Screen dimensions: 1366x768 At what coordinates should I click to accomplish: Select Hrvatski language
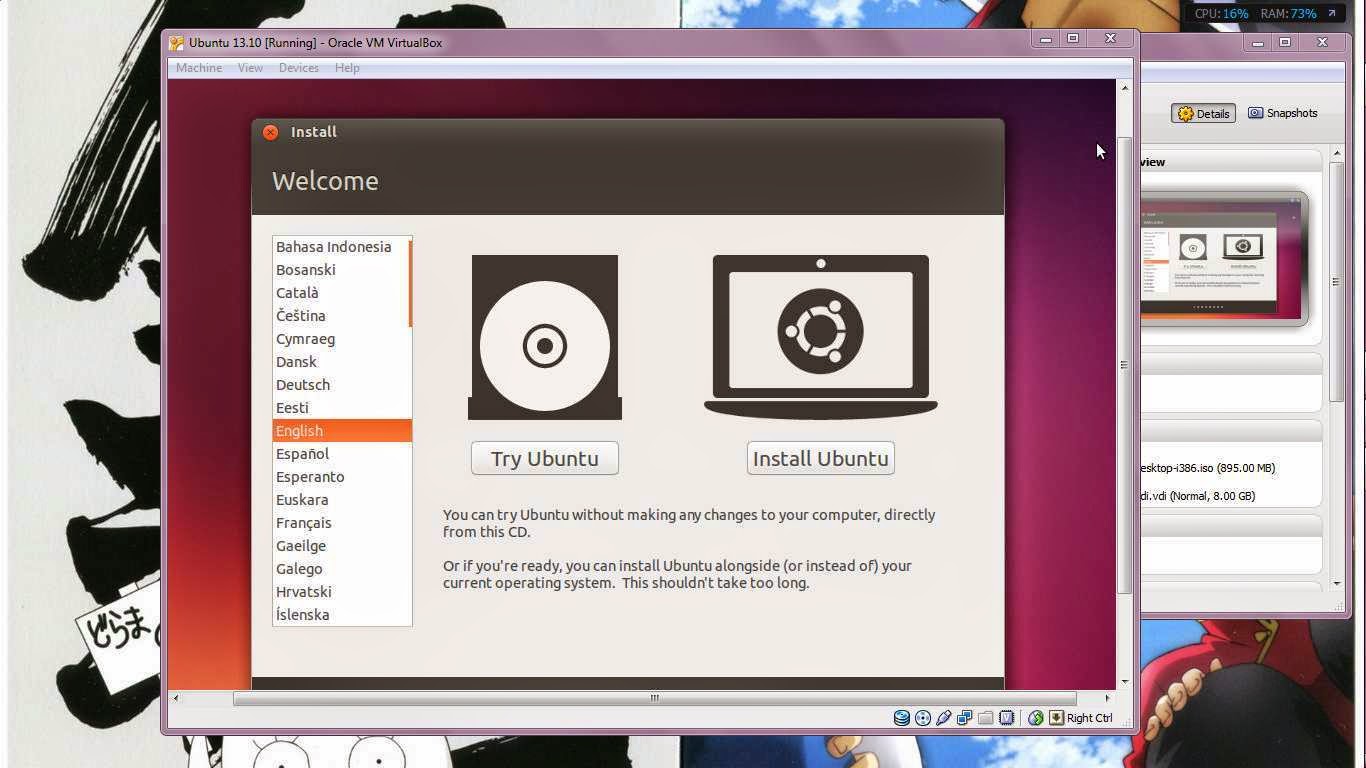tap(341, 592)
